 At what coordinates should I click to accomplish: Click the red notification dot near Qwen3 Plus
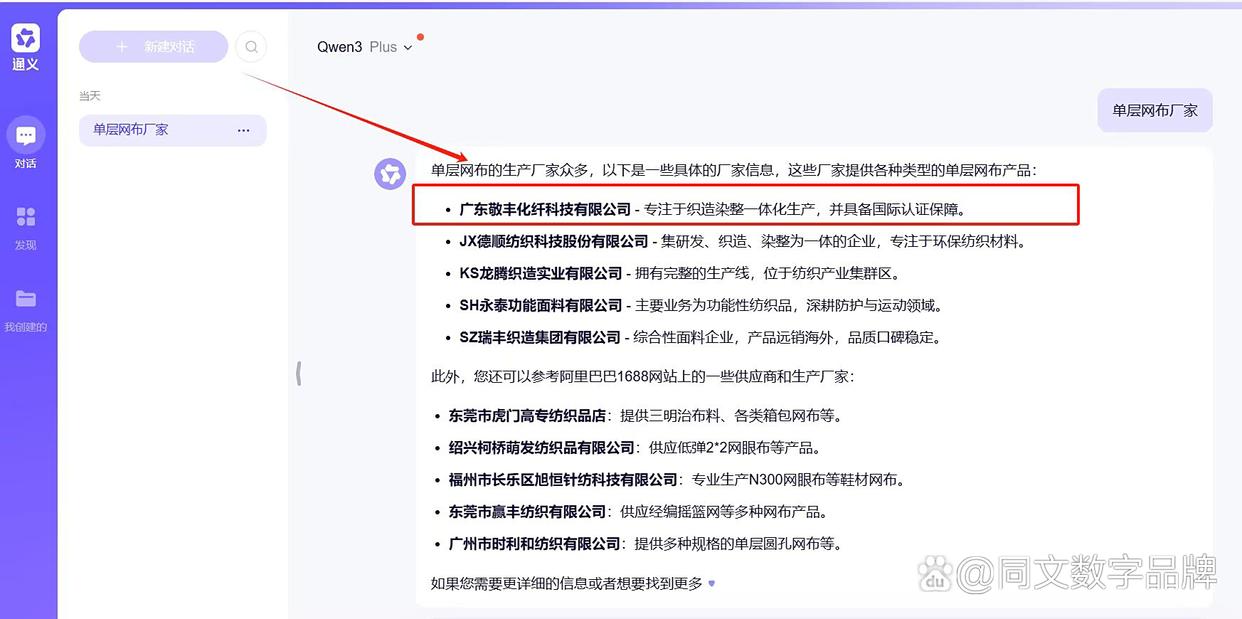pyautogui.click(x=420, y=37)
